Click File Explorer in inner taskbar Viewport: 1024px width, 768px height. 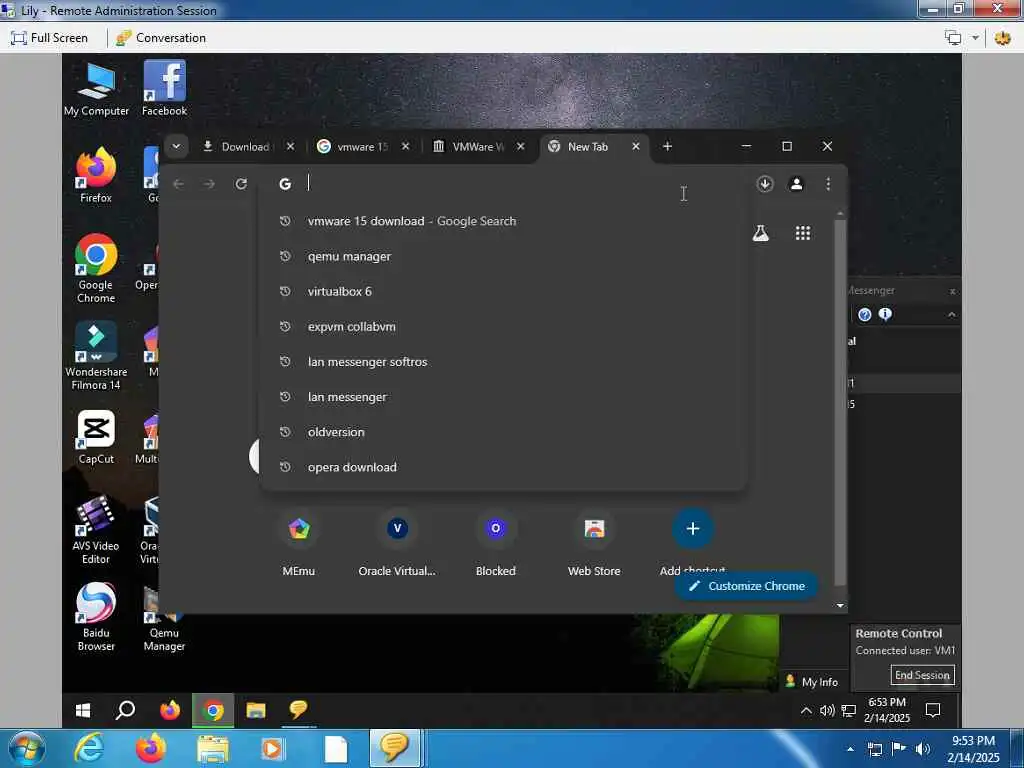coord(256,710)
